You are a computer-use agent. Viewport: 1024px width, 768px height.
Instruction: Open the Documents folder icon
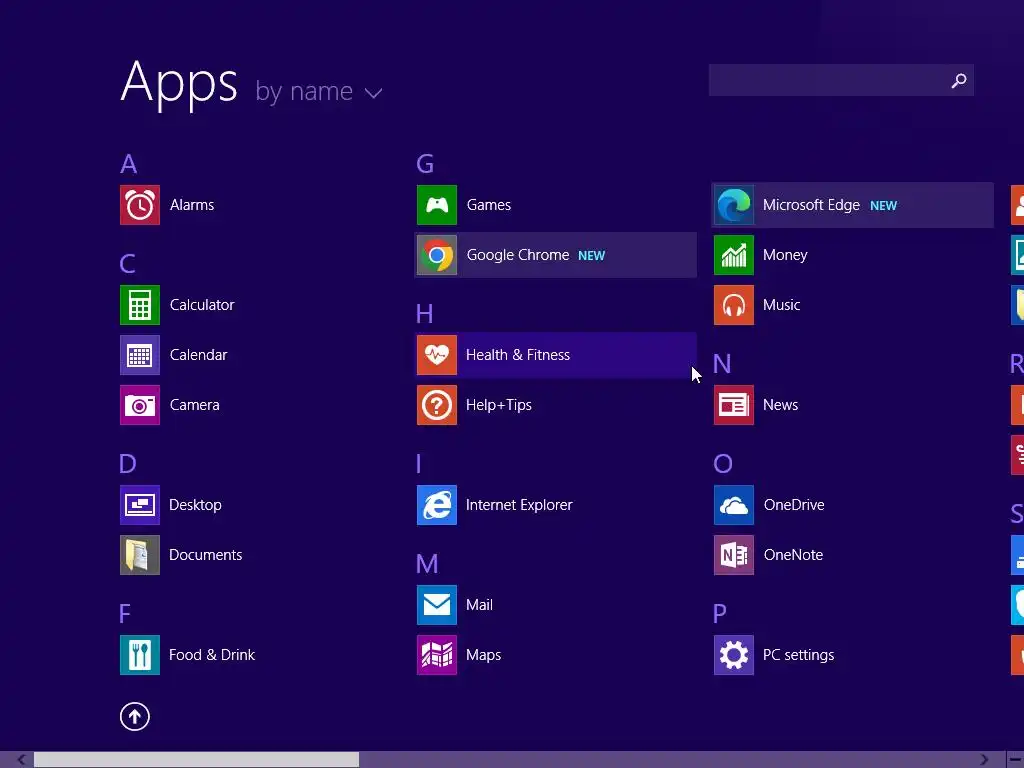(140, 555)
